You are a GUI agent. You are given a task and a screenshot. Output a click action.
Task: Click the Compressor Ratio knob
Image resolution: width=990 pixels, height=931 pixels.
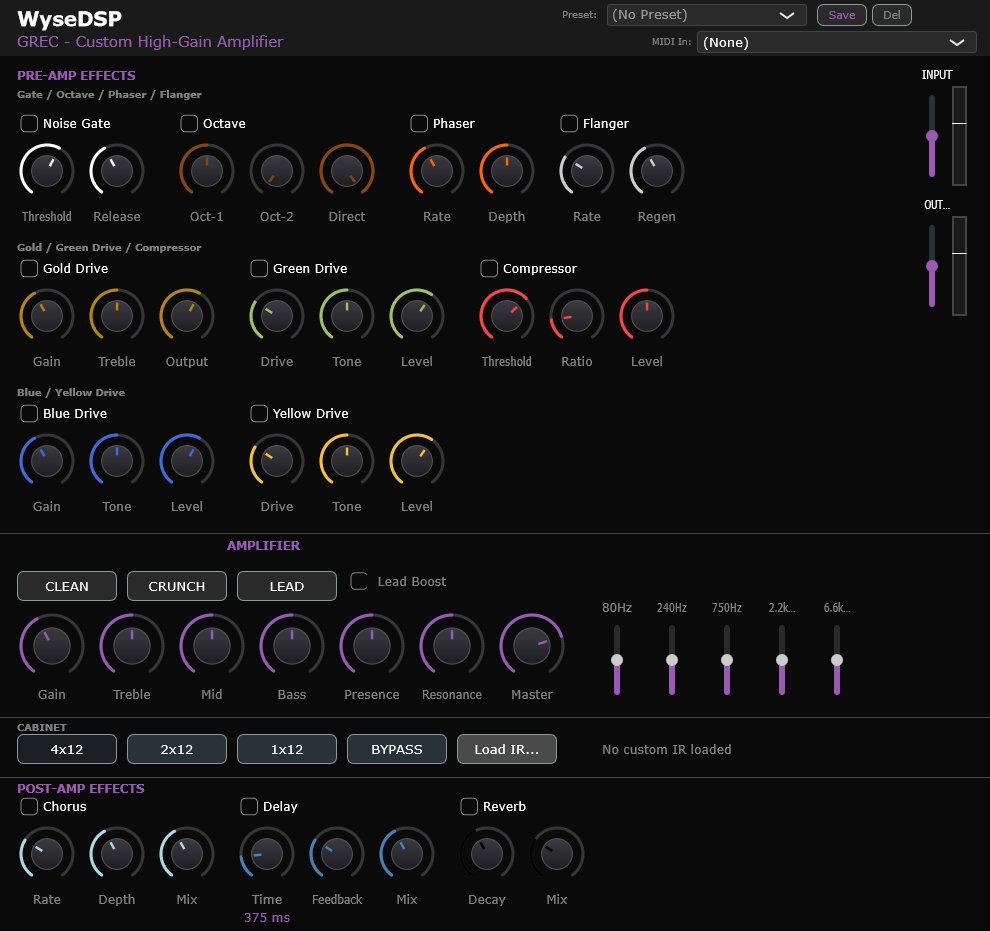(576, 316)
